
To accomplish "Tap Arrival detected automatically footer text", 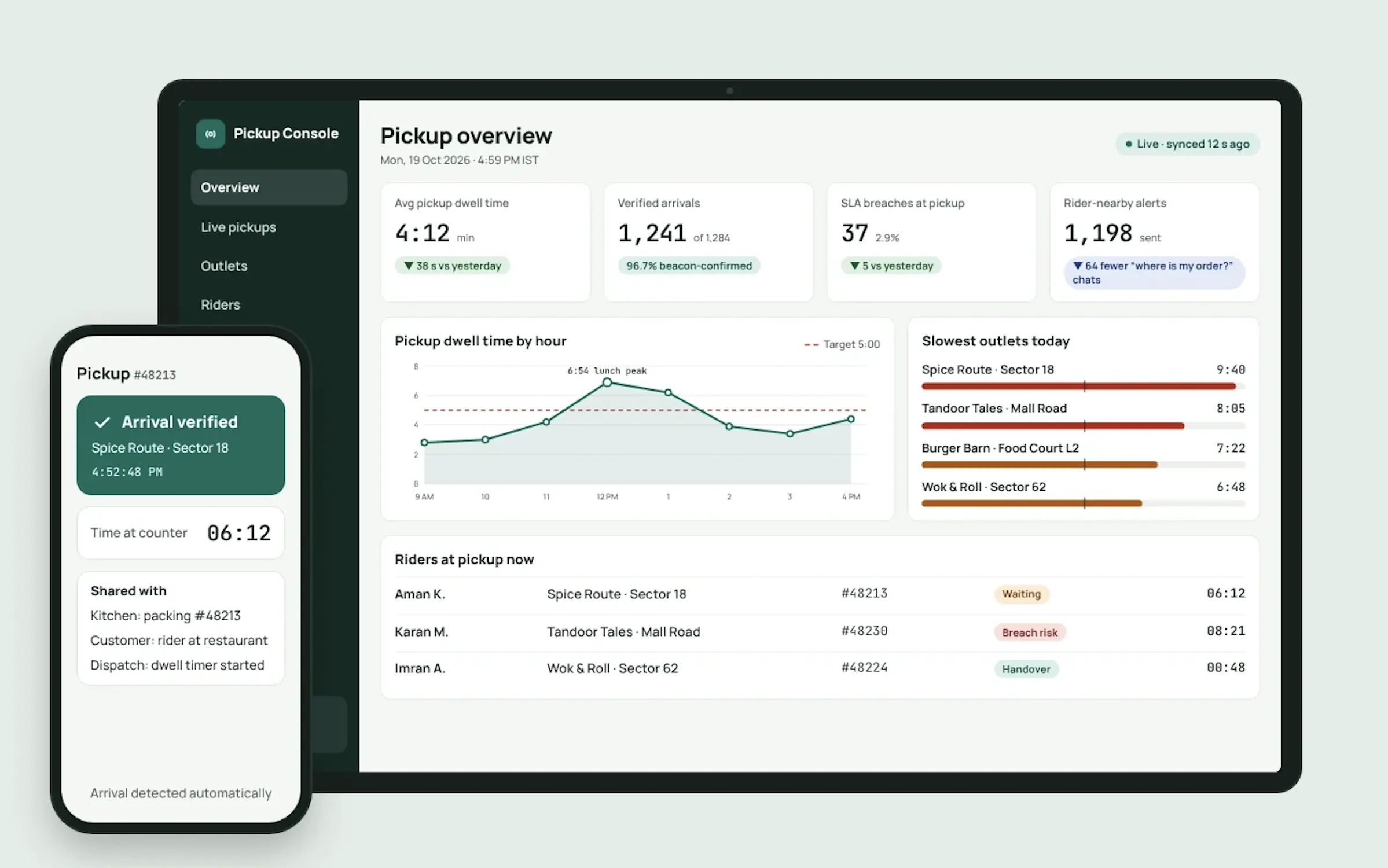I will point(181,793).
